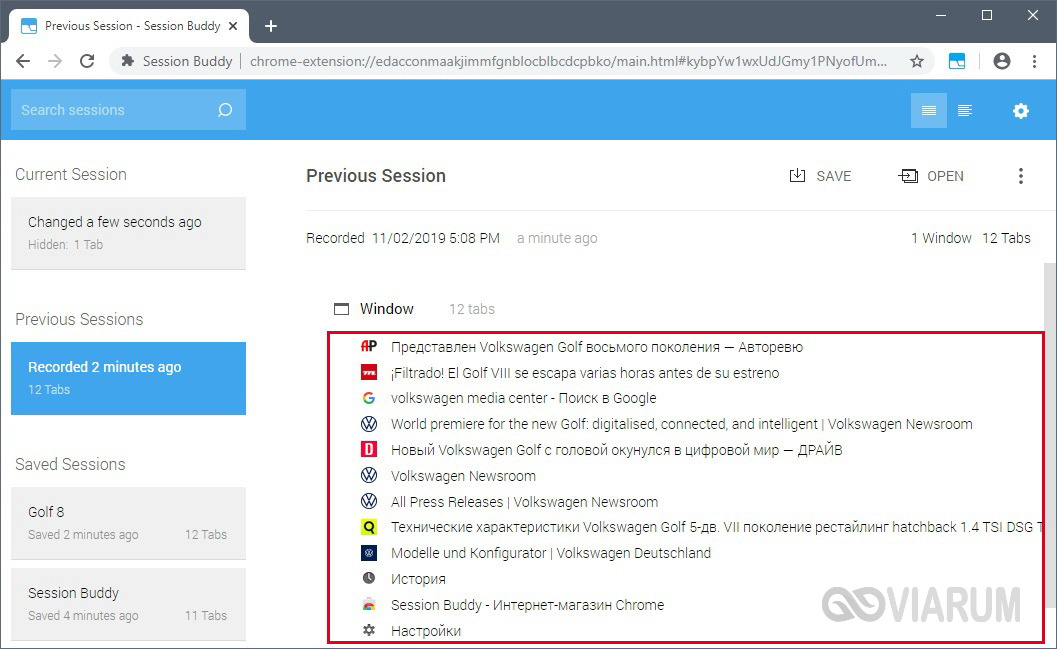1057x649 pixels.
Task: Click the recorded date '11/02/2019 5:08 PM'
Action: (436, 238)
